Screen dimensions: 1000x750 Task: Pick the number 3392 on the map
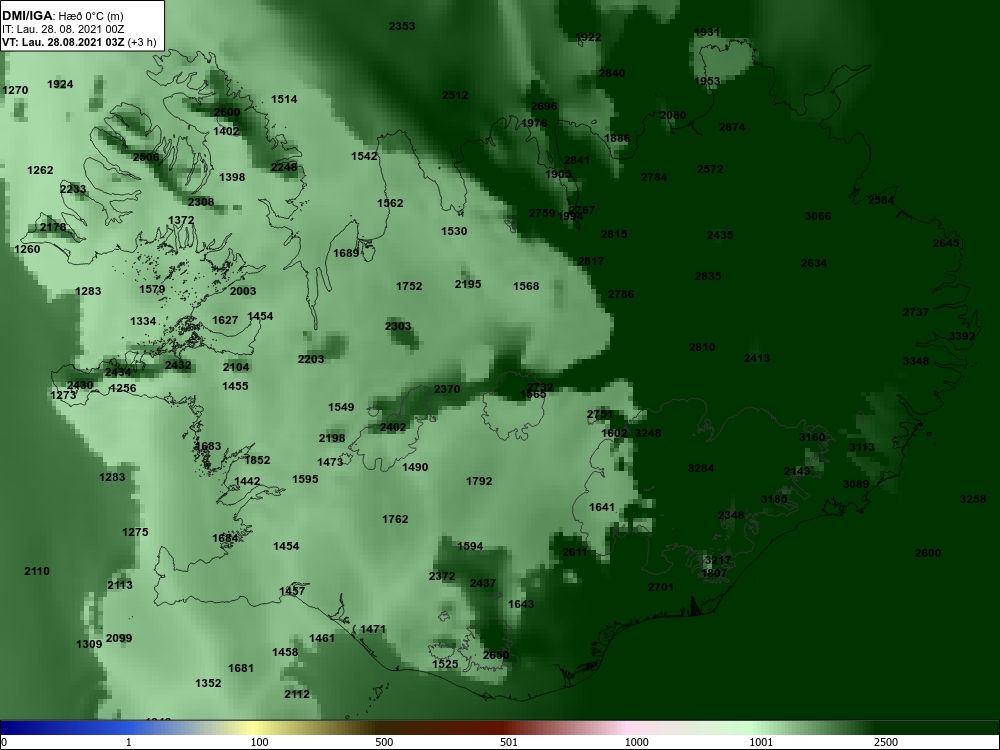pos(962,336)
